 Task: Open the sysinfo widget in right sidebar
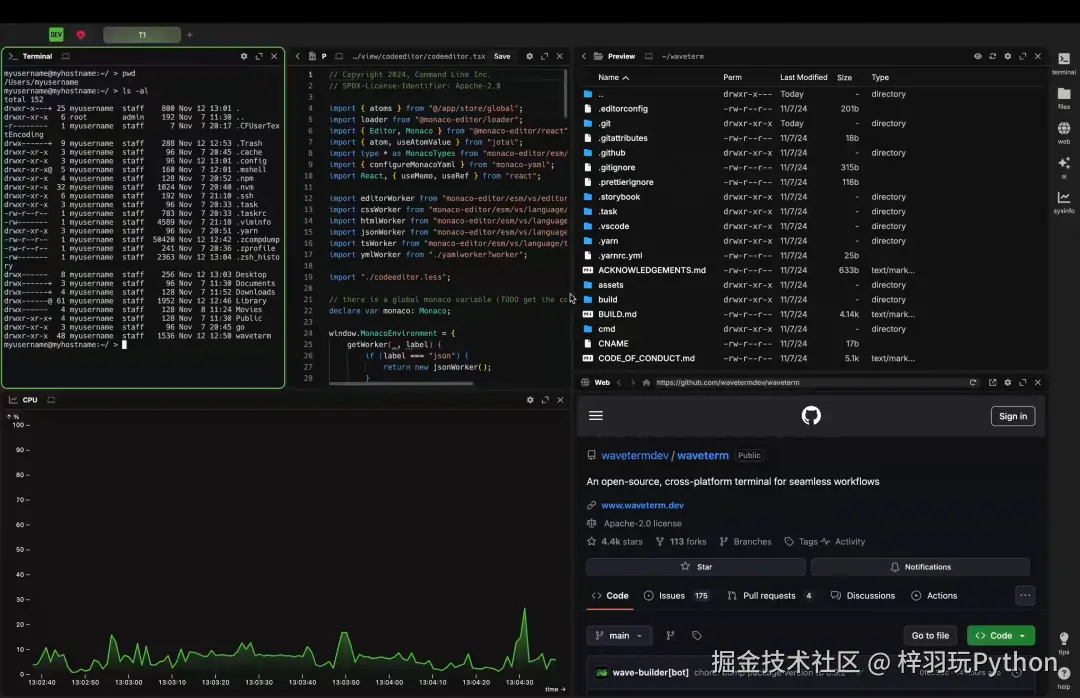tap(1063, 201)
